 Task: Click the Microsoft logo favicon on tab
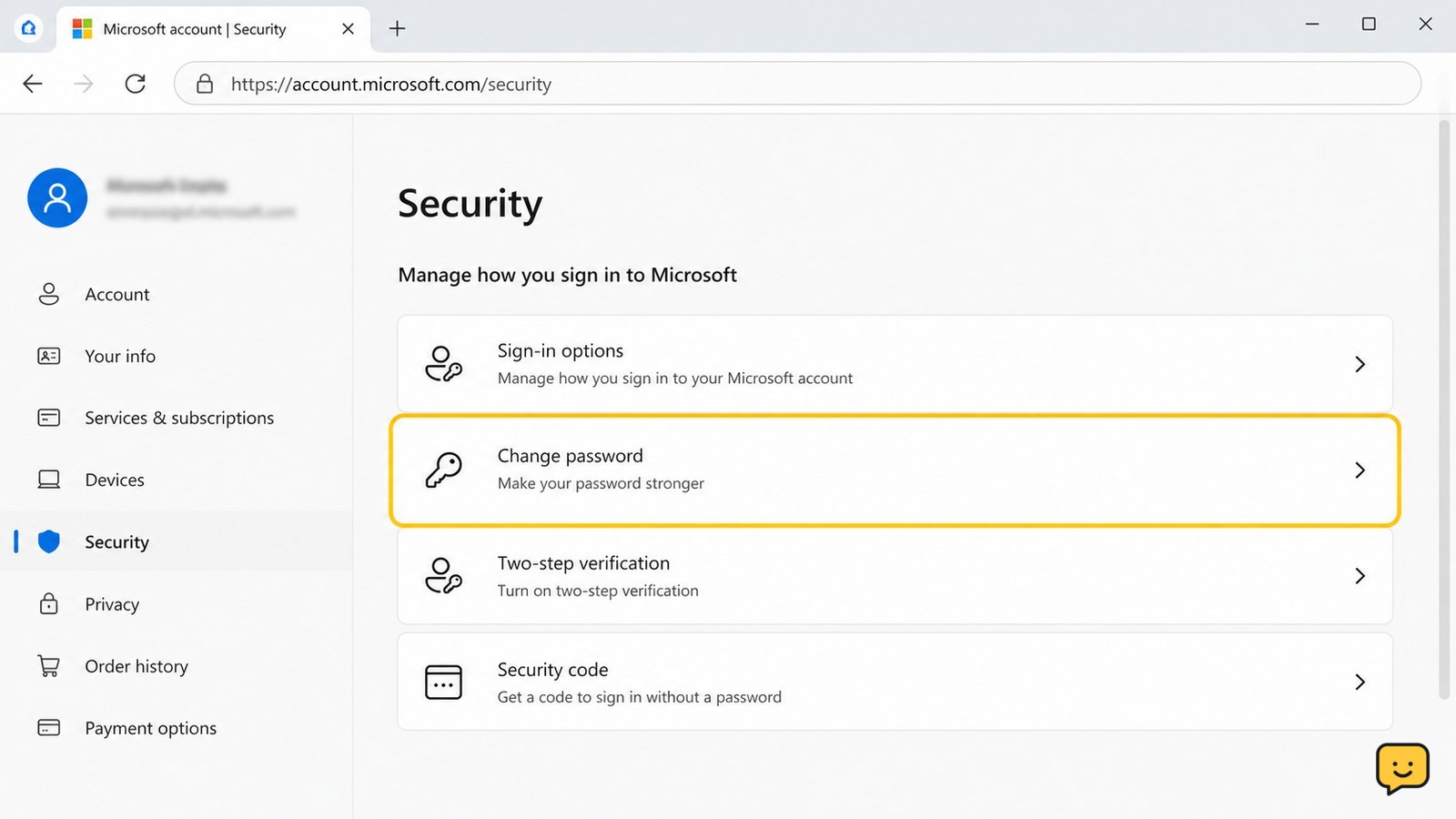82,29
